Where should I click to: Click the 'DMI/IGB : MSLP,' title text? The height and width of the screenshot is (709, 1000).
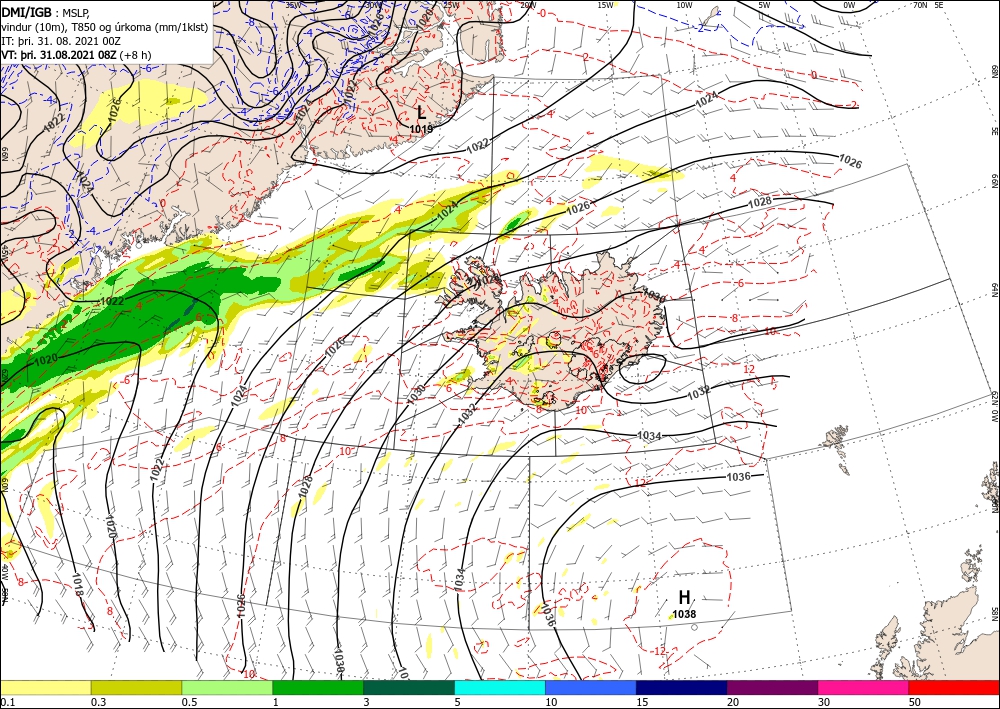click(x=45, y=11)
